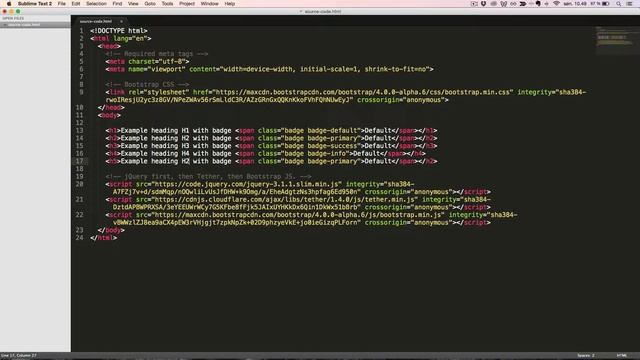Click the closing </body> tag
Image resolution: width=640 pixels, height=360 pixels.
(111, 230)
